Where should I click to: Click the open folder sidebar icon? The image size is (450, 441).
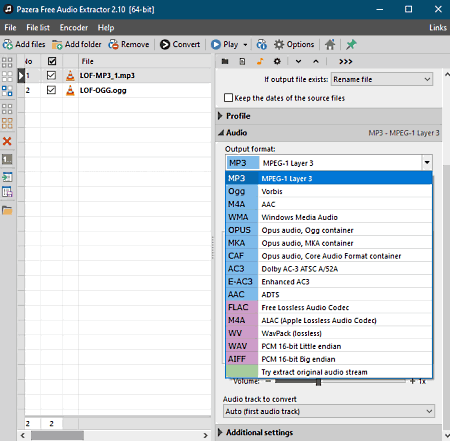point(7,210)
